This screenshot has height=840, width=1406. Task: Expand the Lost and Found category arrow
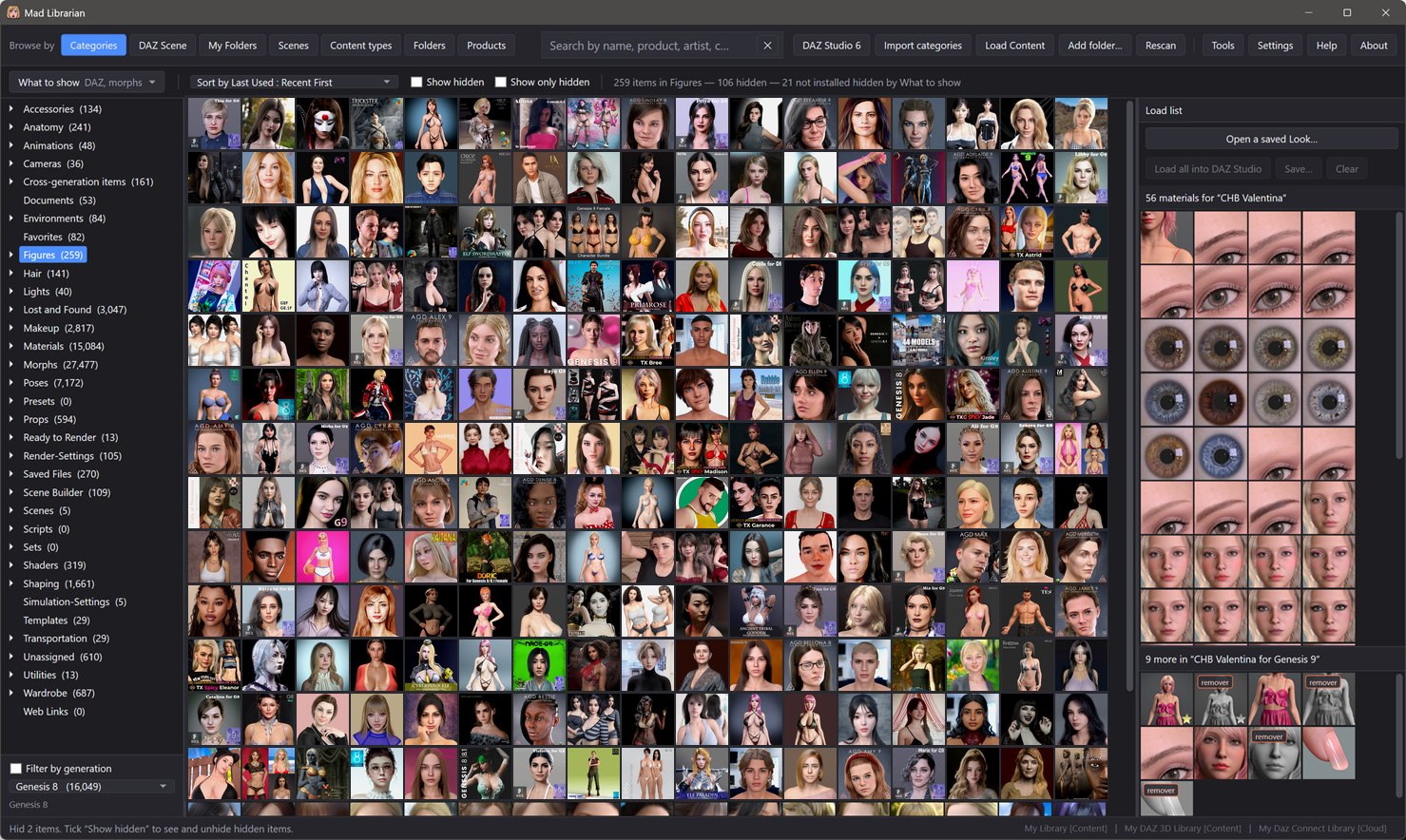click(11, 310)
